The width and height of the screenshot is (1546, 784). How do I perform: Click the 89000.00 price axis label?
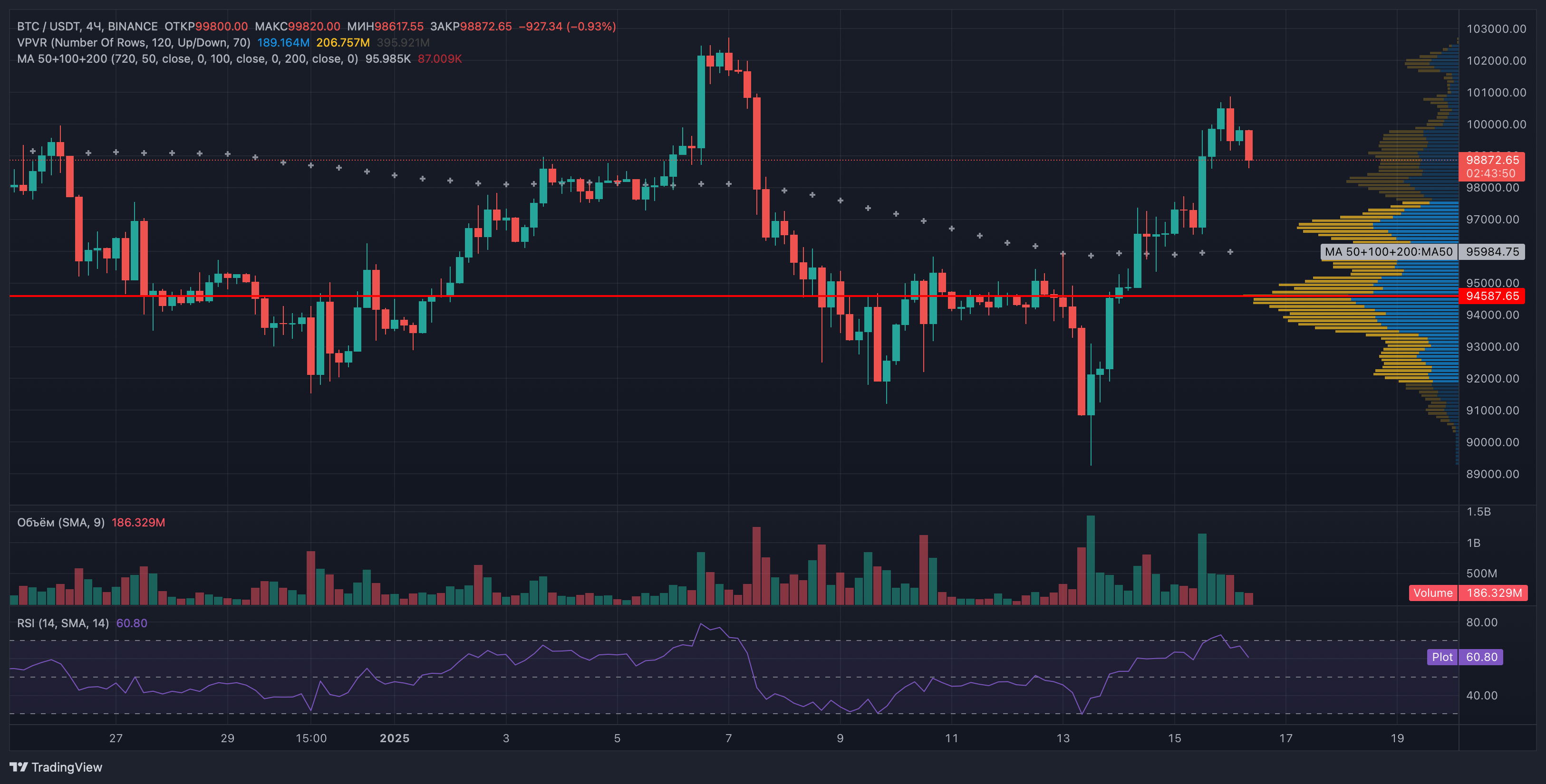coord(1493,474)
